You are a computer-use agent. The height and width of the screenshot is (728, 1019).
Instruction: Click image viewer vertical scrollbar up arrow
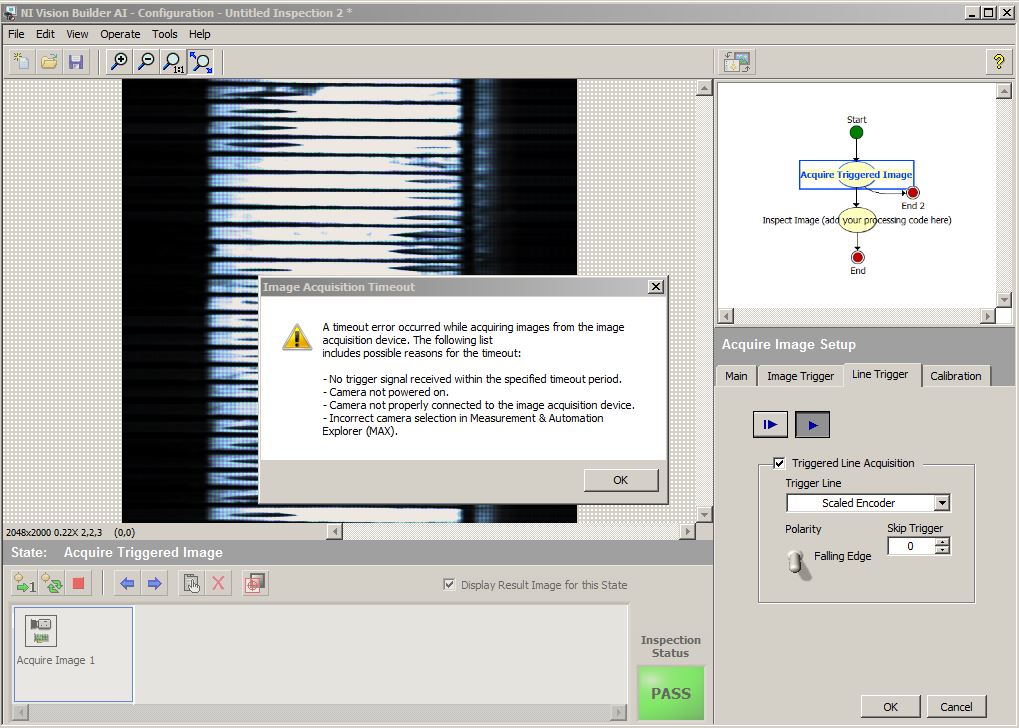tap(704, 88)
